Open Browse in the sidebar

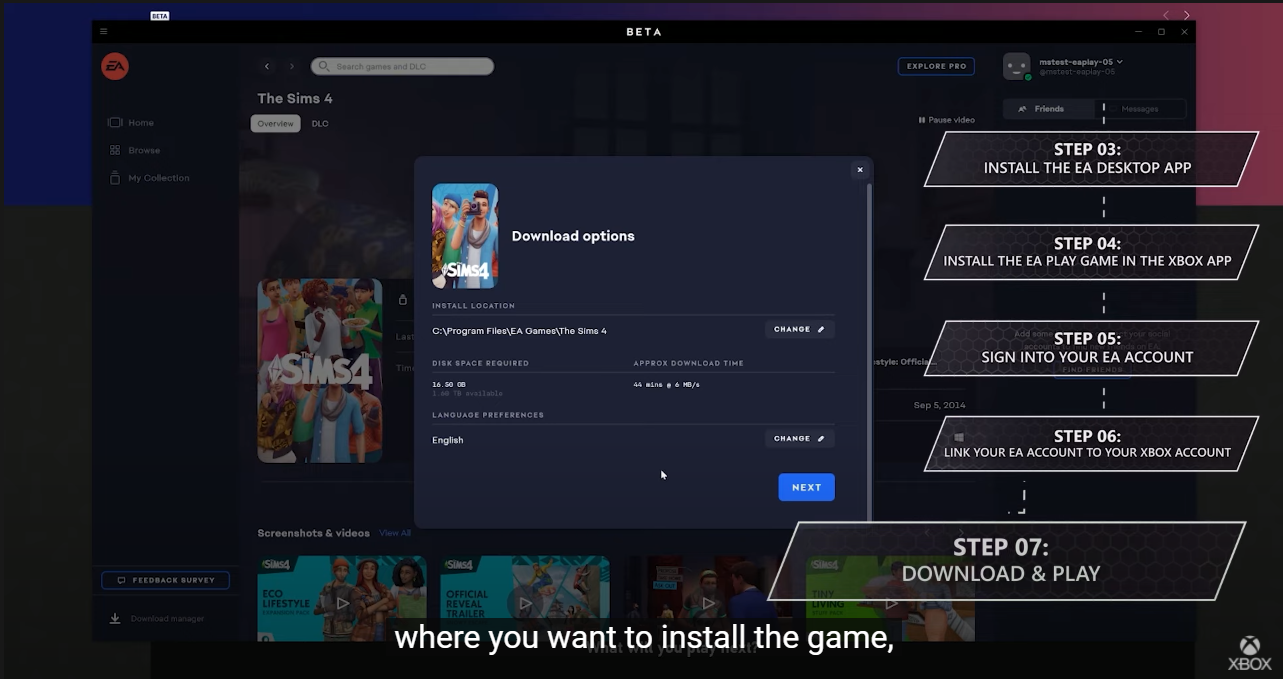pos(134,150)
